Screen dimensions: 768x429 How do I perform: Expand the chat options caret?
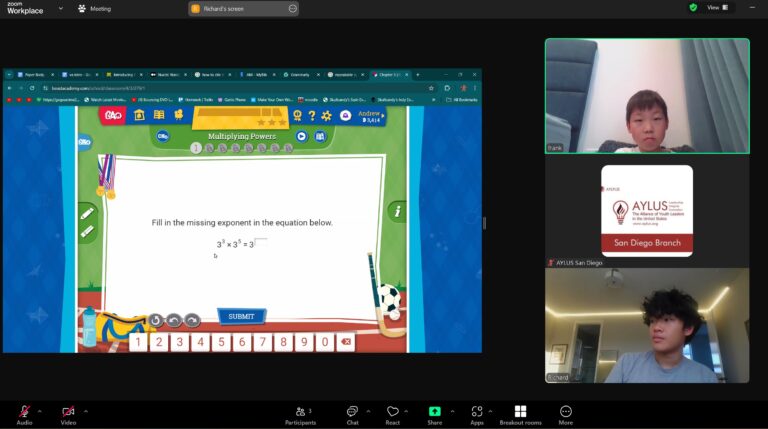(368, 411)
